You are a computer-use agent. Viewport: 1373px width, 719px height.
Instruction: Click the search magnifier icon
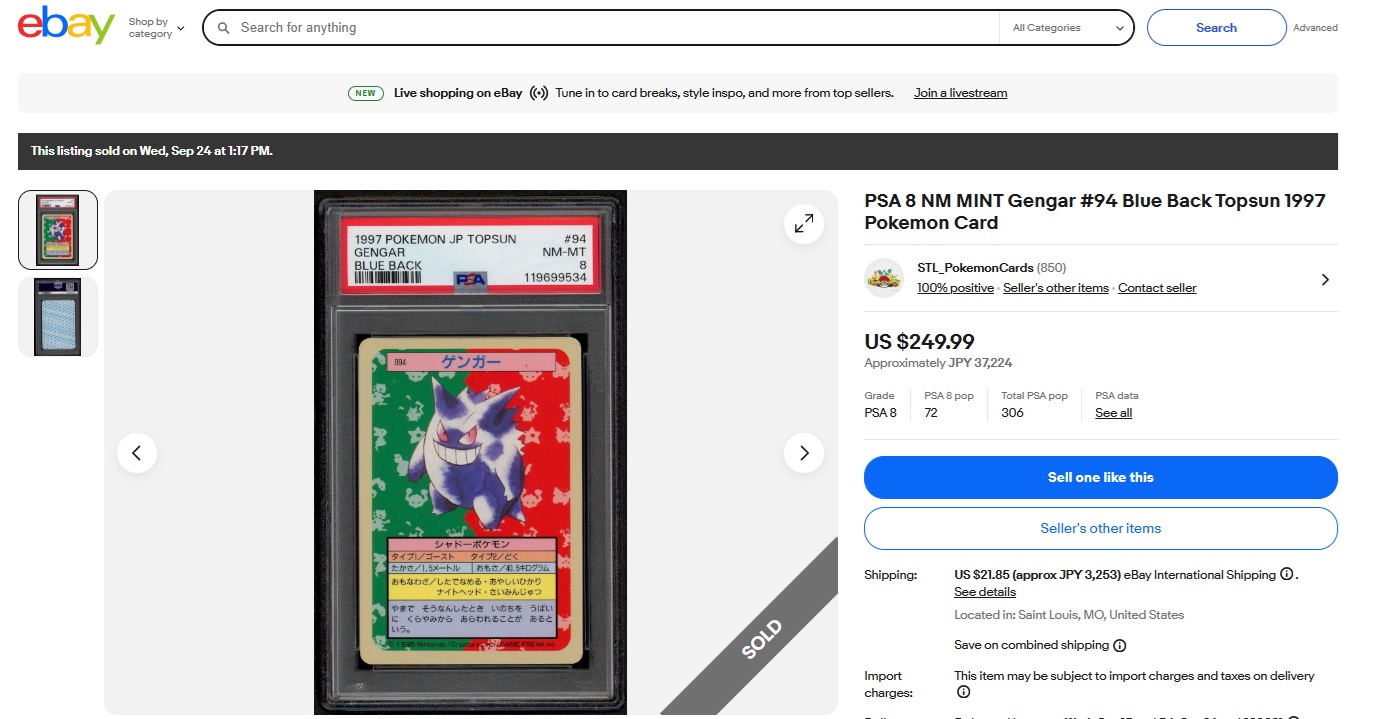tap(224, 28)
